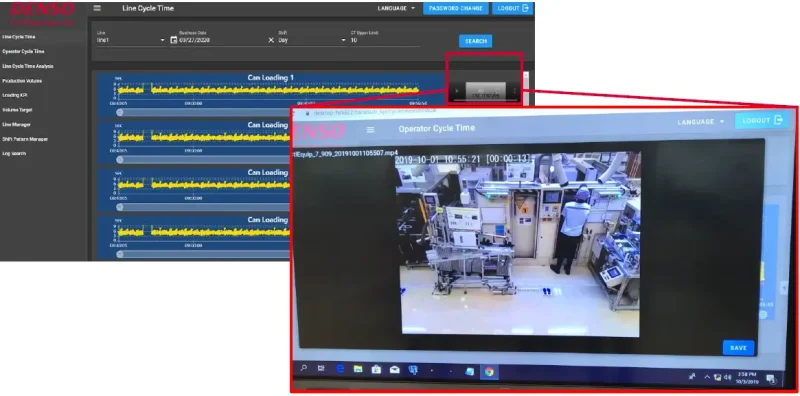The height and width of the screenshot is (396, 800).
Task: Clear the Business Date with the X icon
Action: 271,40
